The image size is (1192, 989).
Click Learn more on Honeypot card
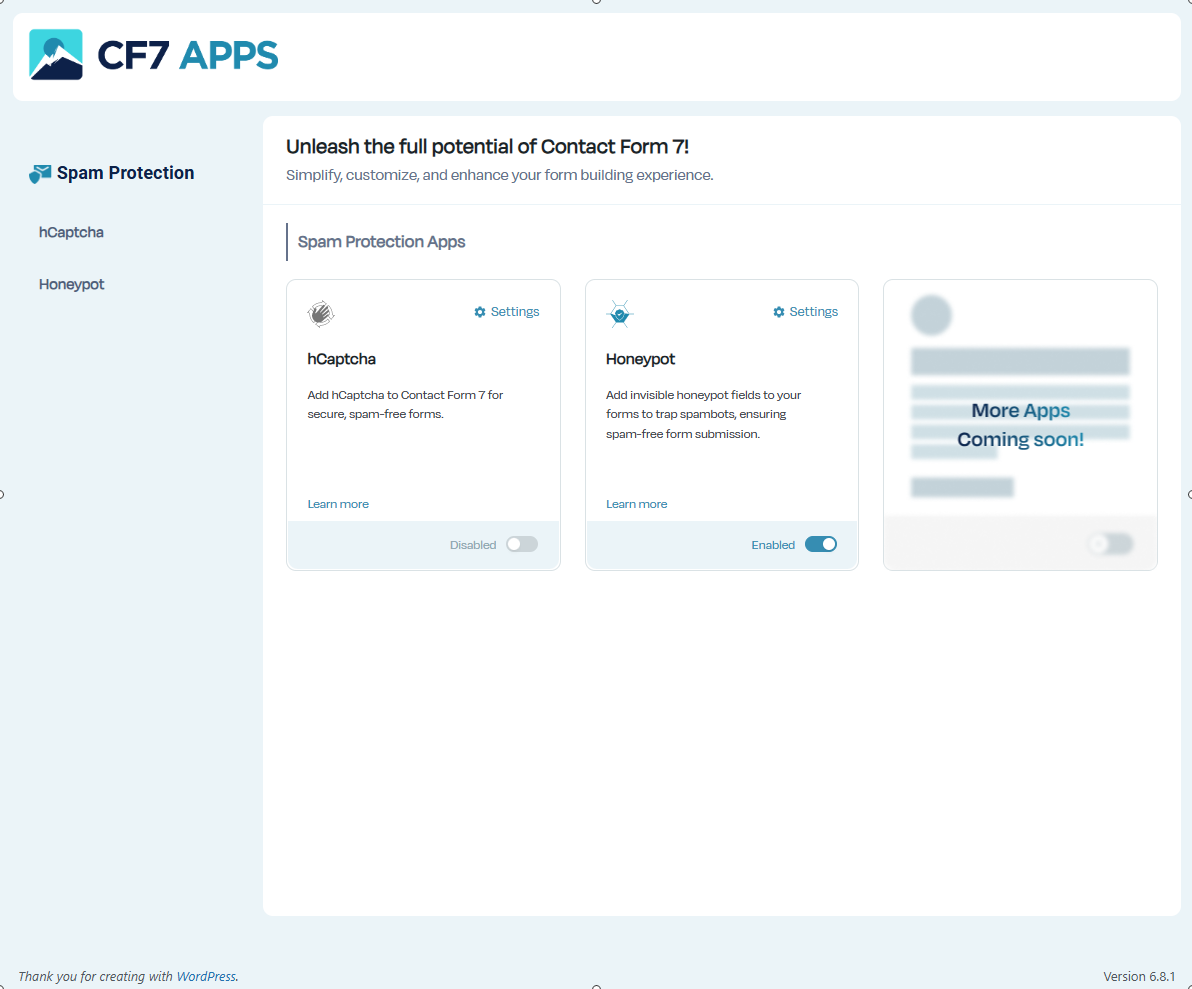coord(636,504)
